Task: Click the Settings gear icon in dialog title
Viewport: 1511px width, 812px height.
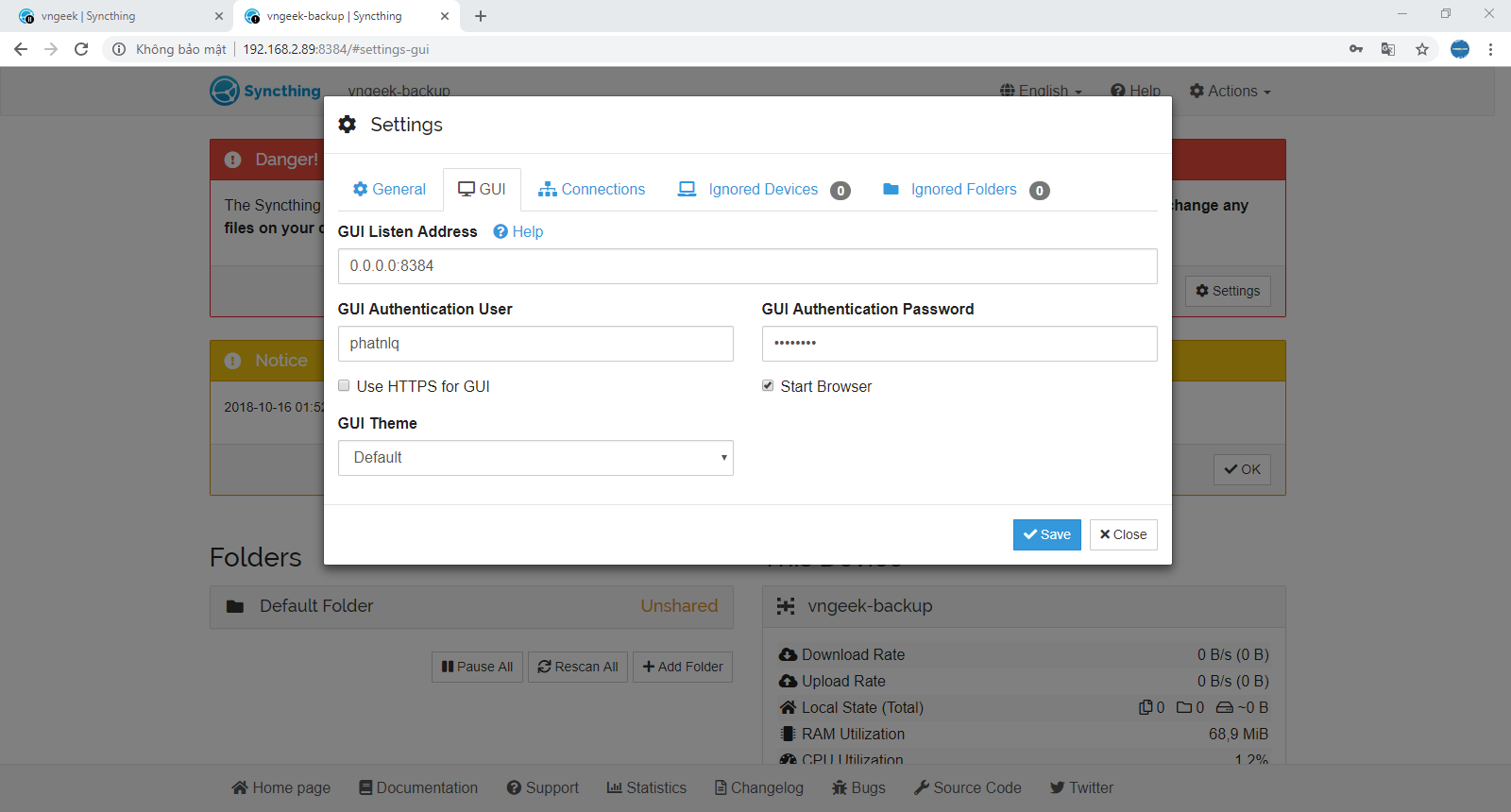Action: [348, 125]
